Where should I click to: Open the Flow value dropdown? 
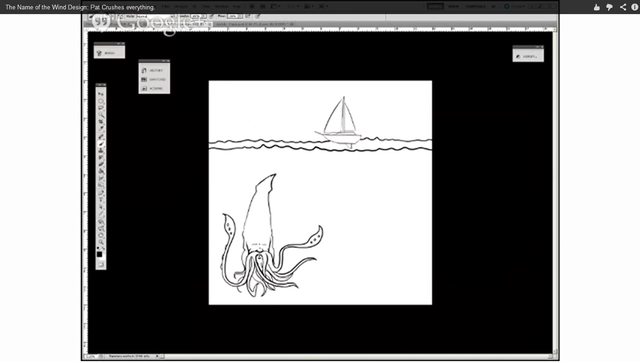click(234, 16)
